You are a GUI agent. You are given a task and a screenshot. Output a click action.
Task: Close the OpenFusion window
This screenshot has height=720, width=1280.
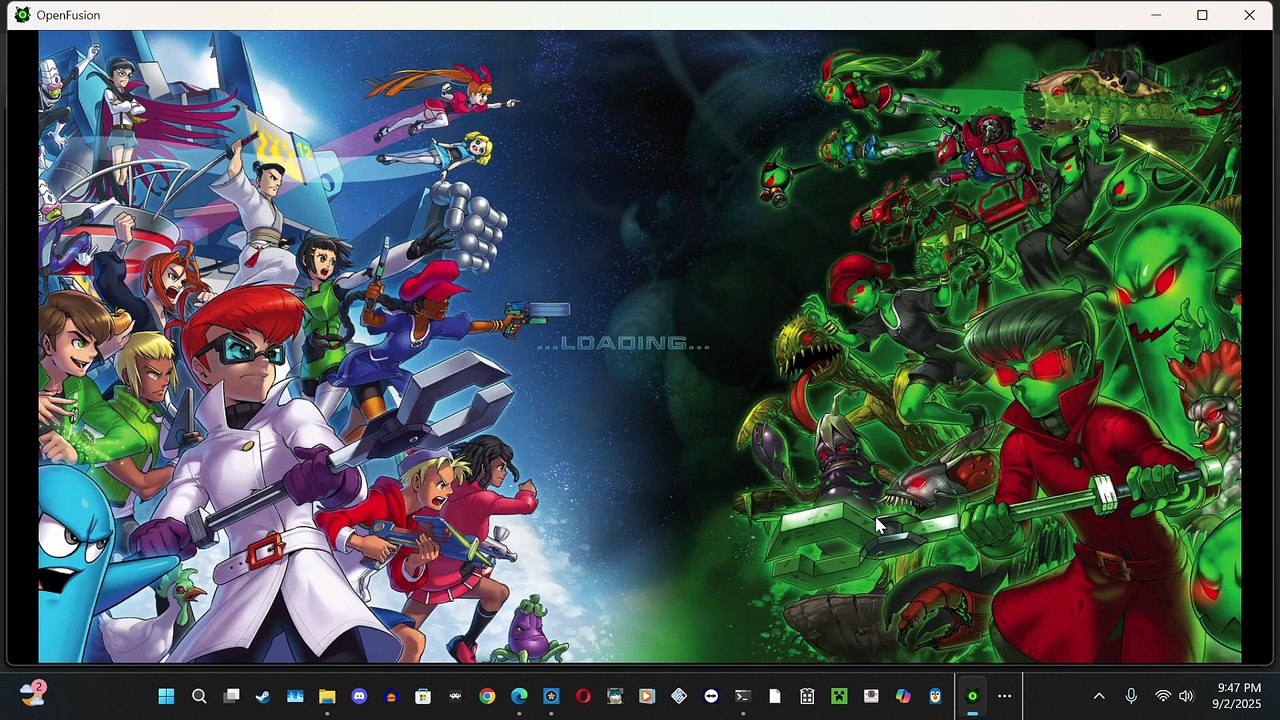(x=1250, y=15)
